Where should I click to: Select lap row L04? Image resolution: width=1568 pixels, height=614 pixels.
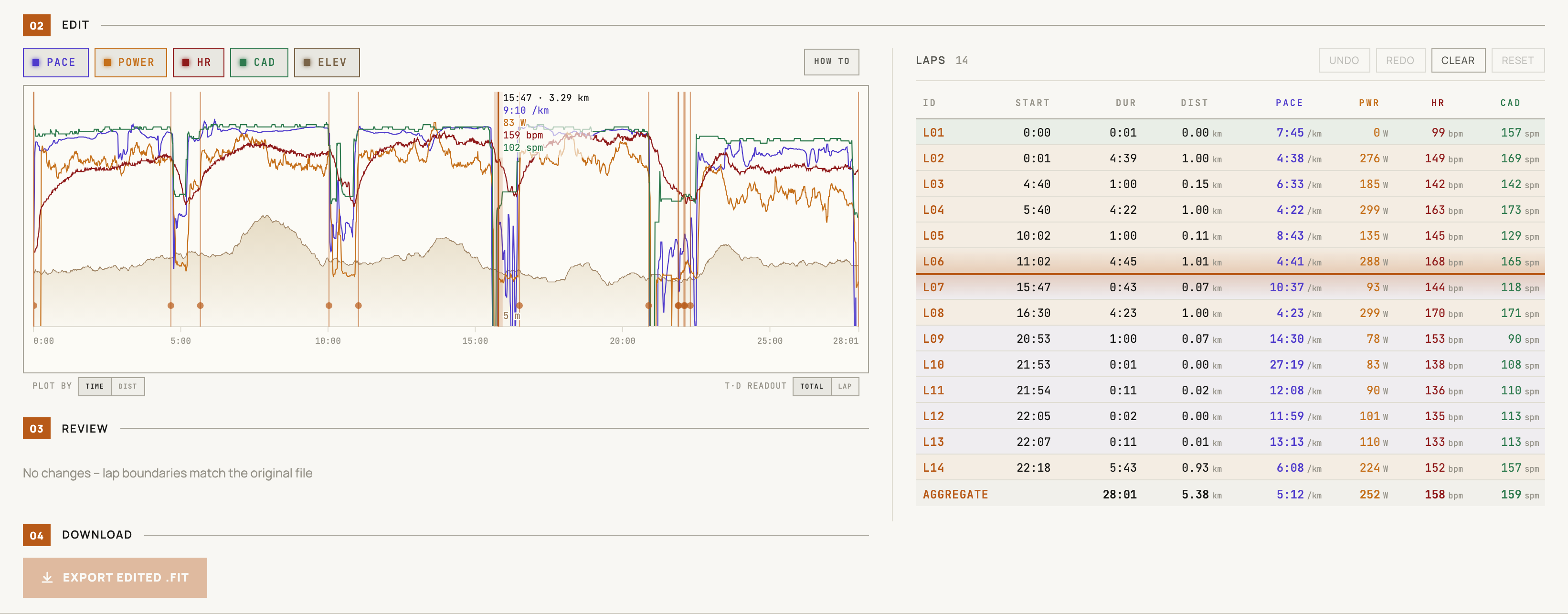(1229, 209)
